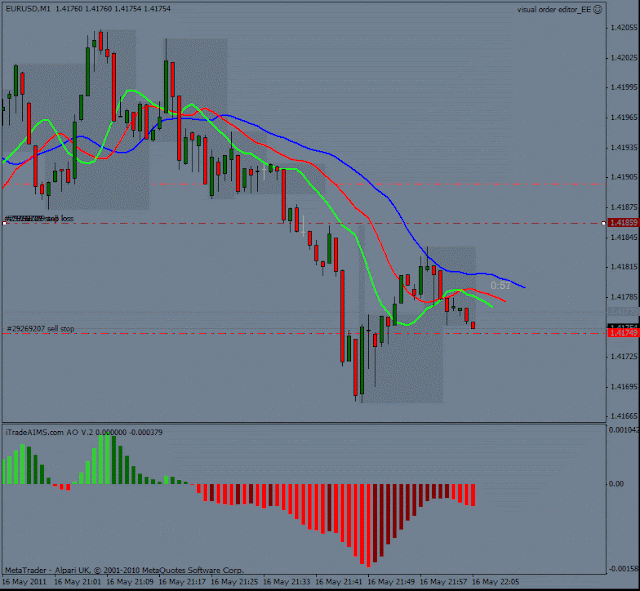Click the EURUSD,M1 chart title text

[x=28, y=9]
